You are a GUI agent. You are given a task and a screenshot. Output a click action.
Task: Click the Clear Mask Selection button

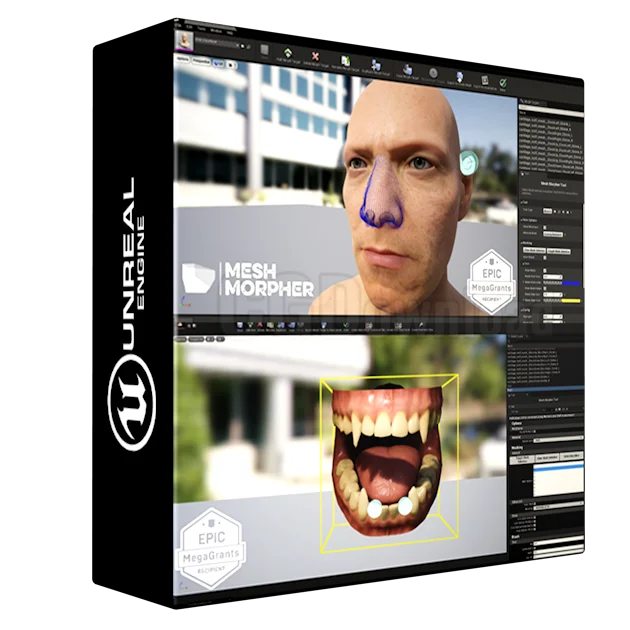coord(534,250)
